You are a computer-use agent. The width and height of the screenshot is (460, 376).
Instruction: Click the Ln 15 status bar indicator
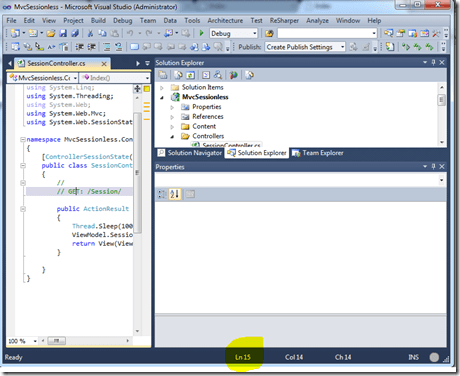tap(243, 357)
